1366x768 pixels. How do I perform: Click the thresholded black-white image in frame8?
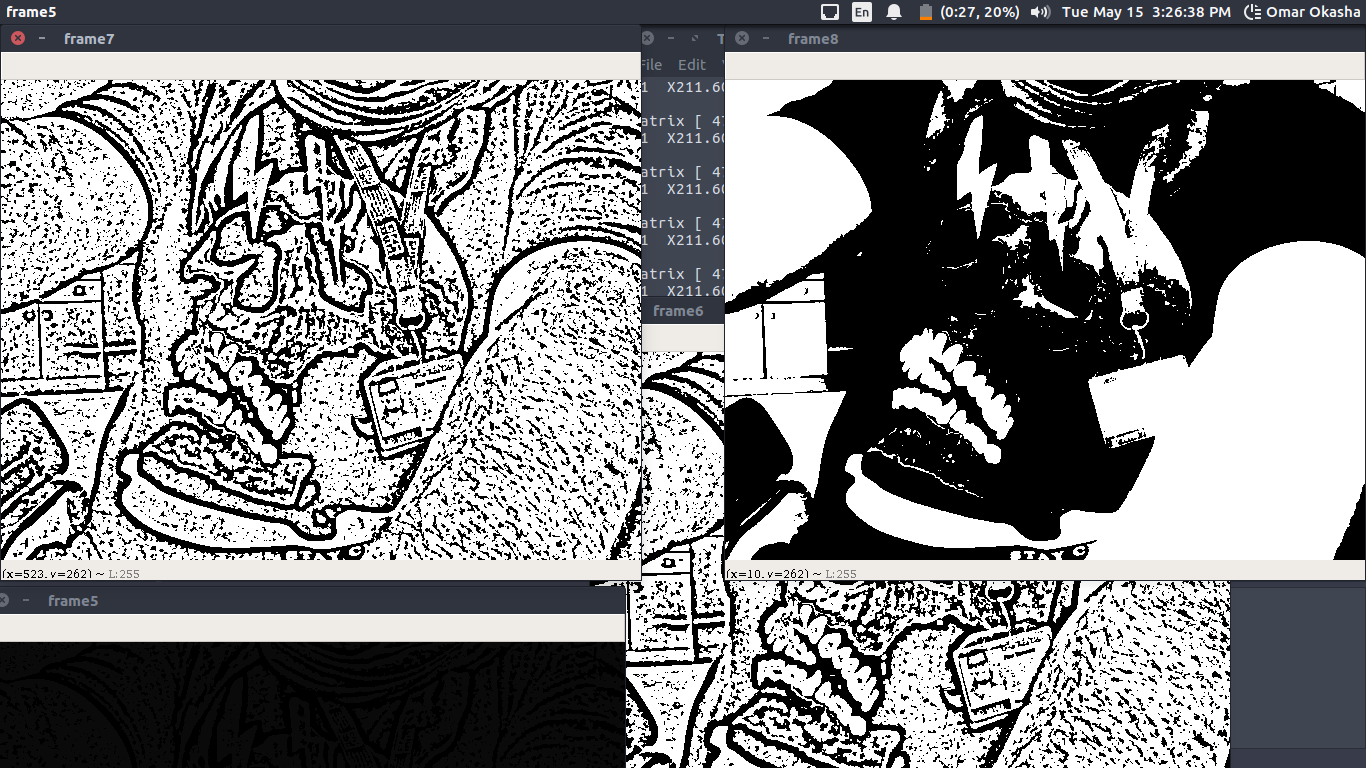point(1045,320)
